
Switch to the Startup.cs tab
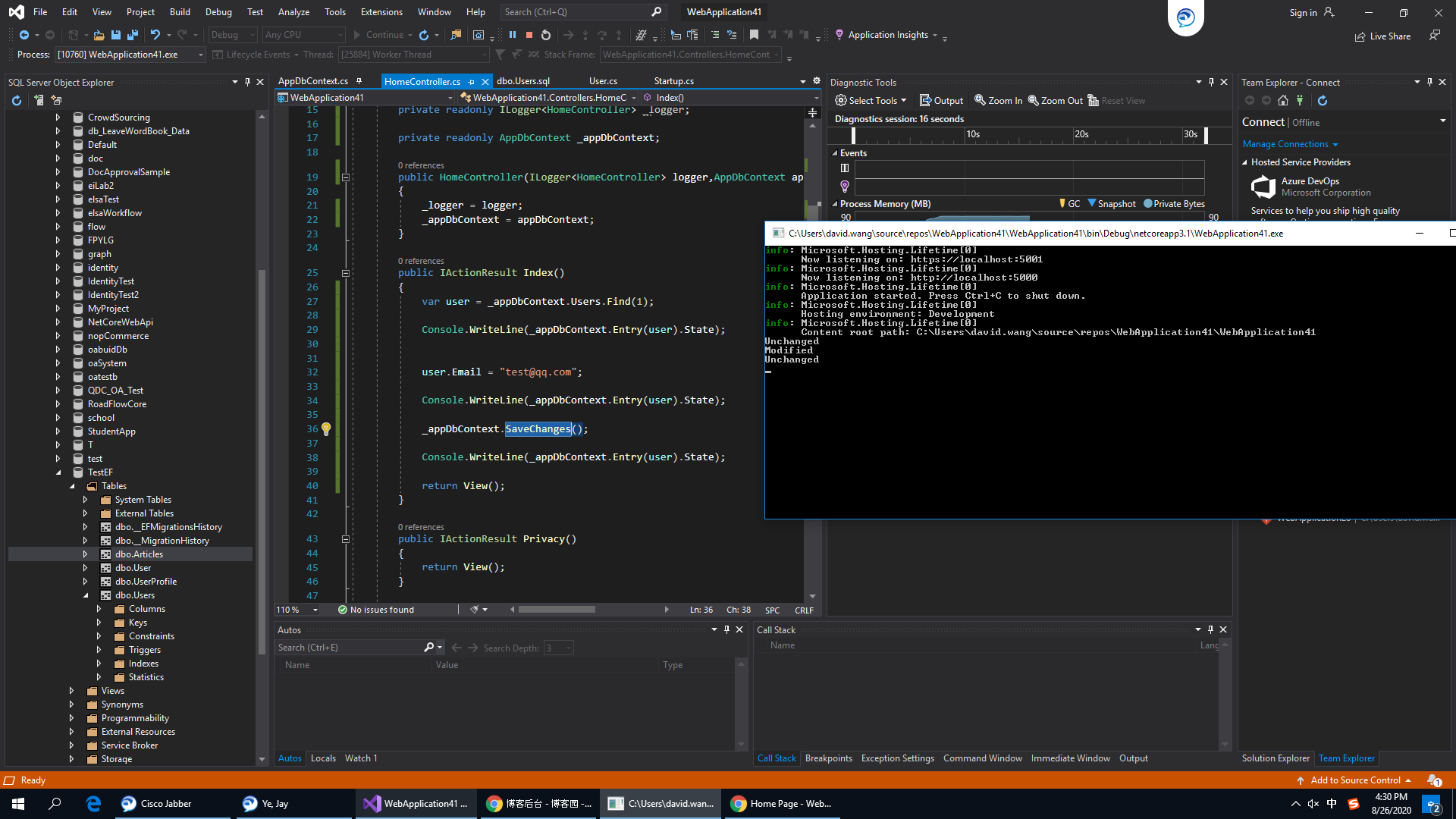tap(673, 81)
